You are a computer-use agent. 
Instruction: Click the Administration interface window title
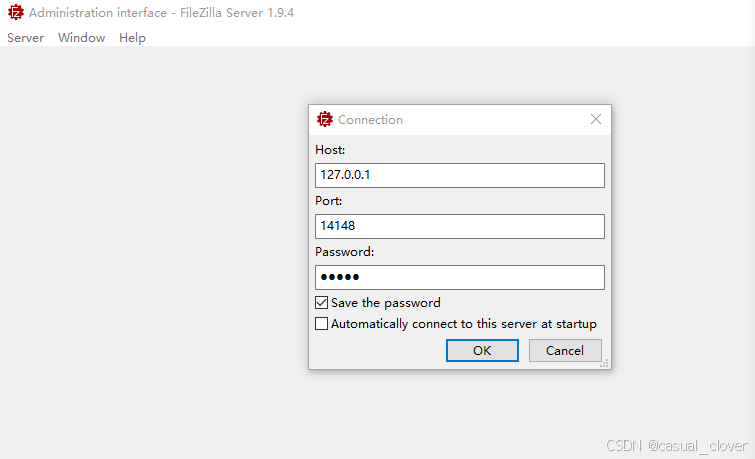161,13
